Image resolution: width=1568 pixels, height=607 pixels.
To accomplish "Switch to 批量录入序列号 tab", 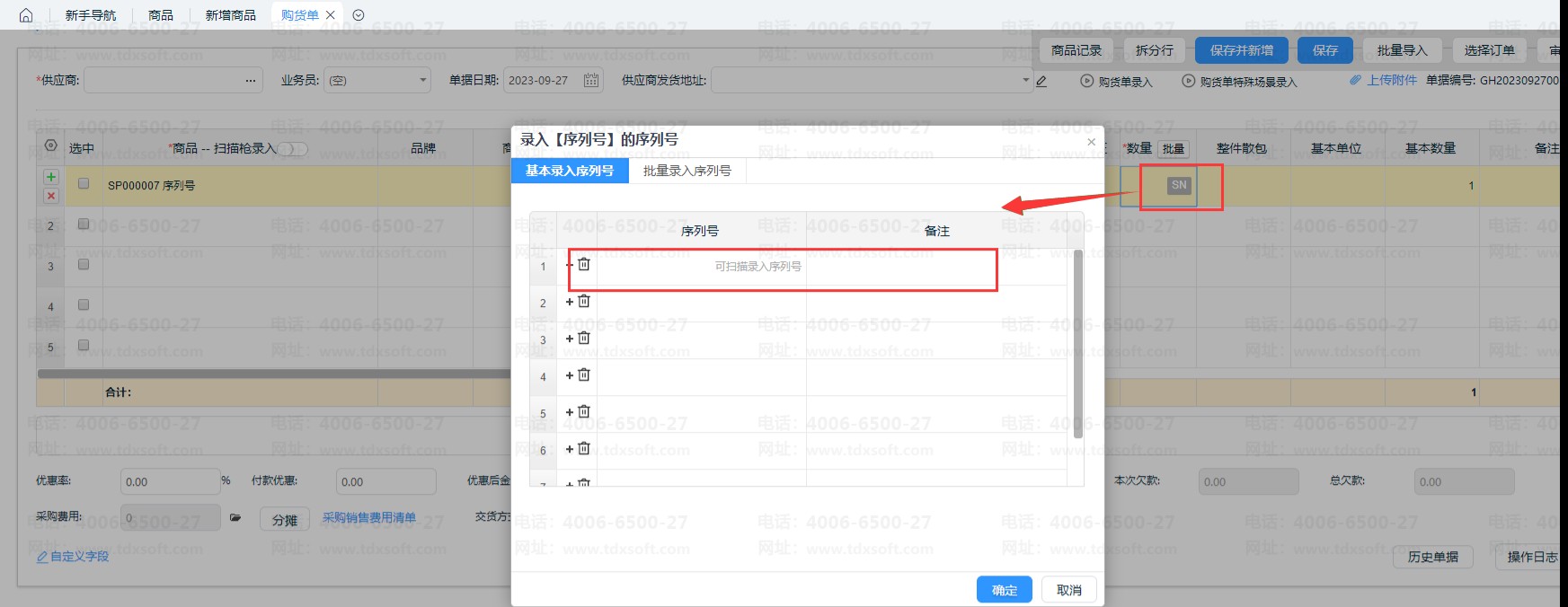I will 687,171.
